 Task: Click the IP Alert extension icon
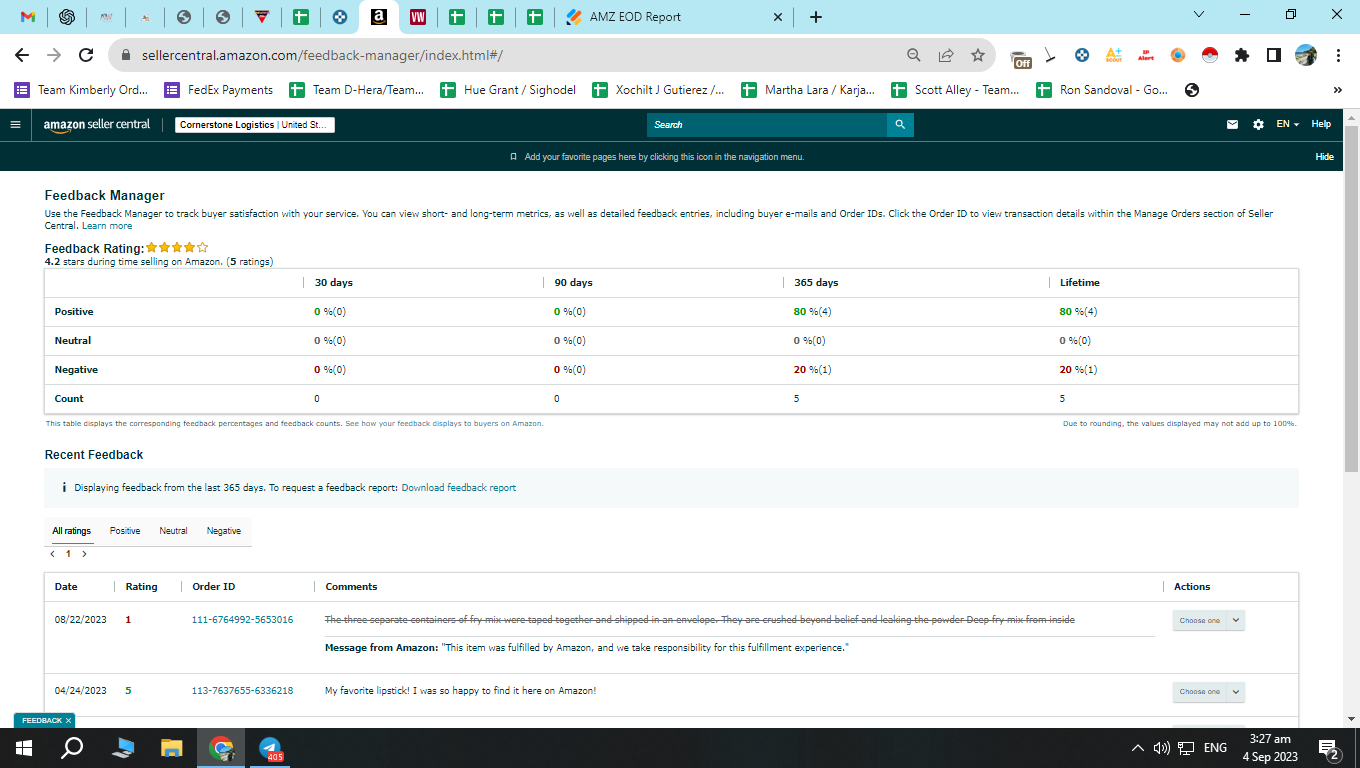[x=1146, y=55]
